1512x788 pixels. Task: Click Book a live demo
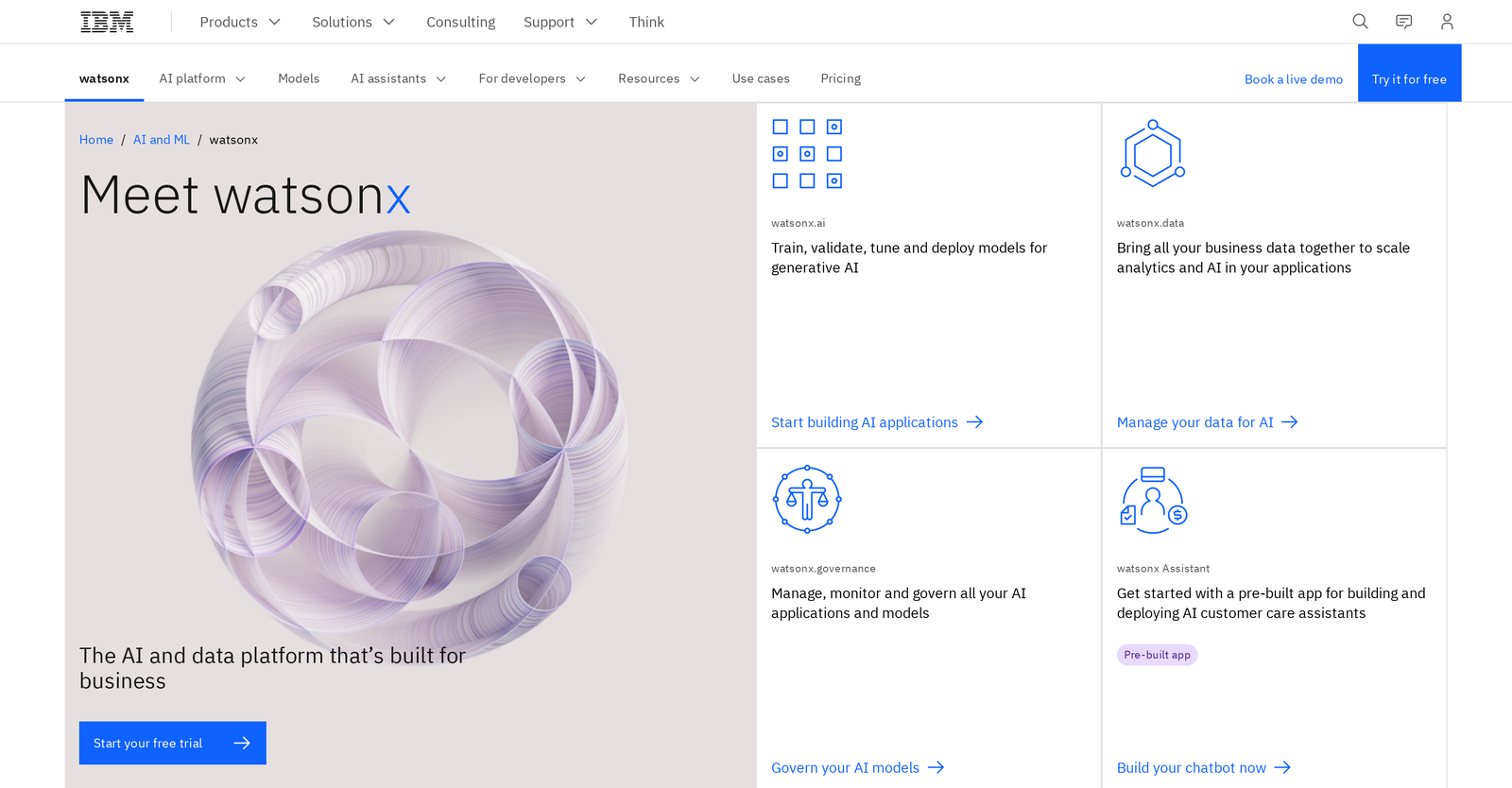click(1294, 79)
